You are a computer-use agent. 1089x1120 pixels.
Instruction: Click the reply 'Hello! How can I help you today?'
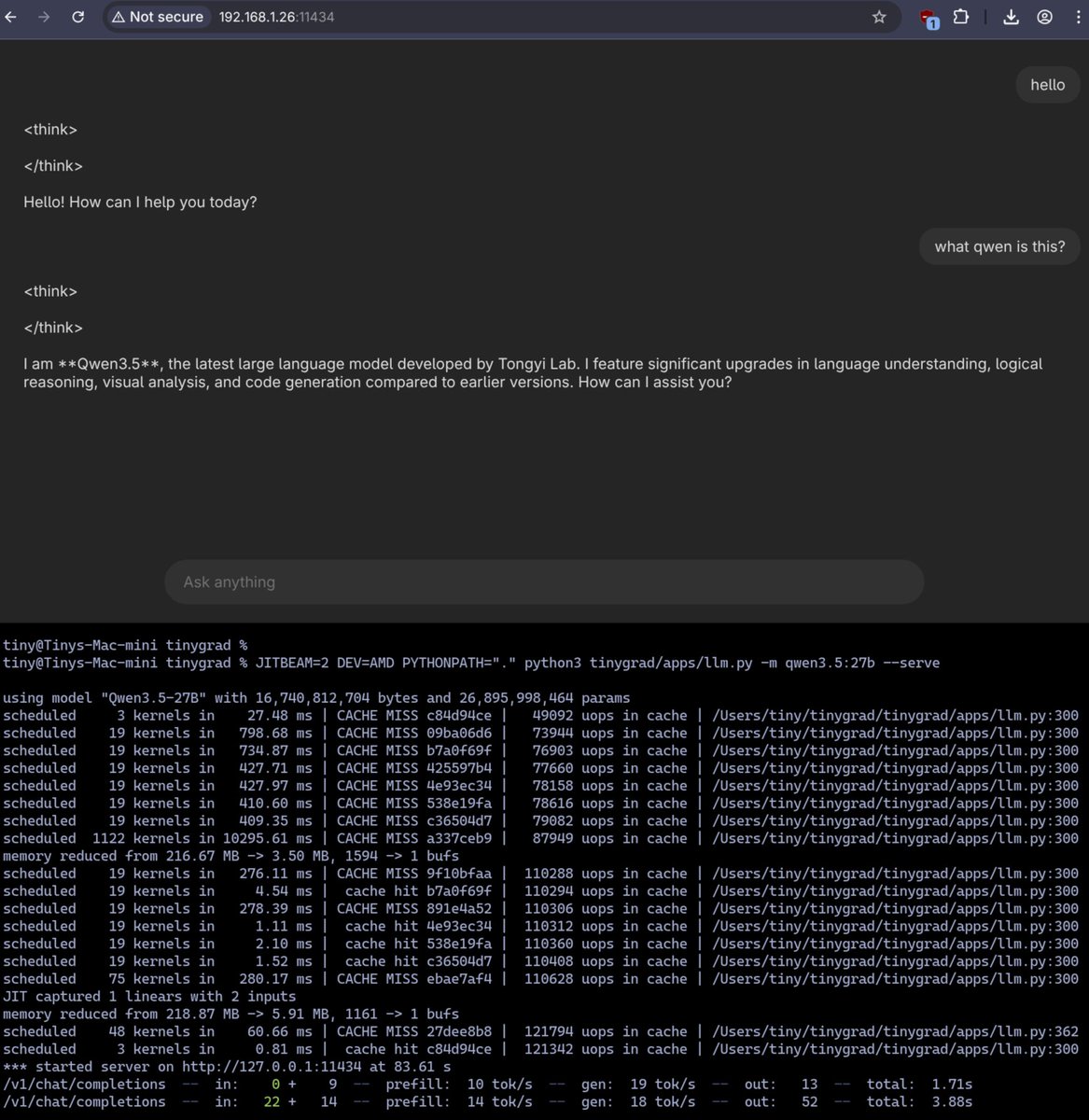(140, 202)
